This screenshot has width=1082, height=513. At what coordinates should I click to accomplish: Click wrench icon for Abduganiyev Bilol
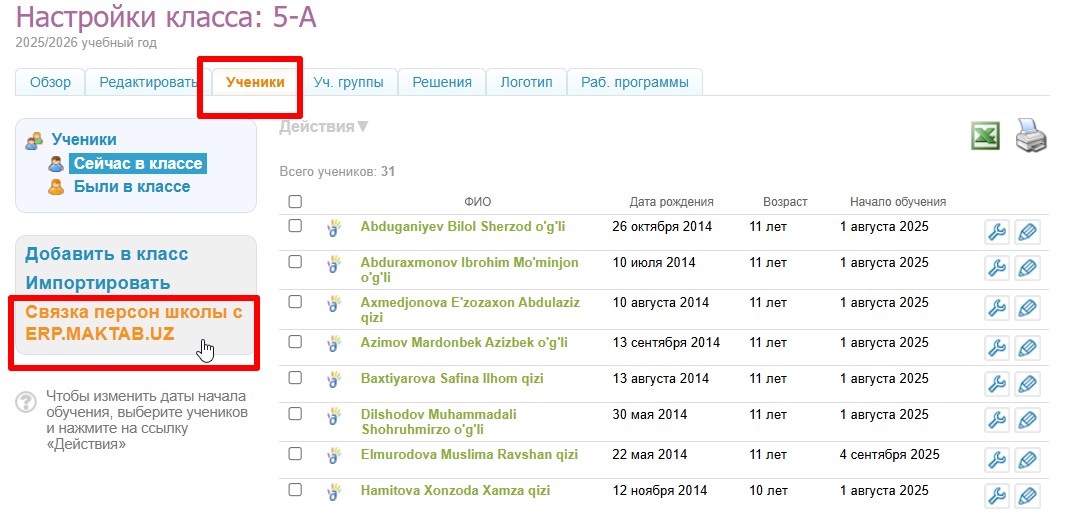996,233
